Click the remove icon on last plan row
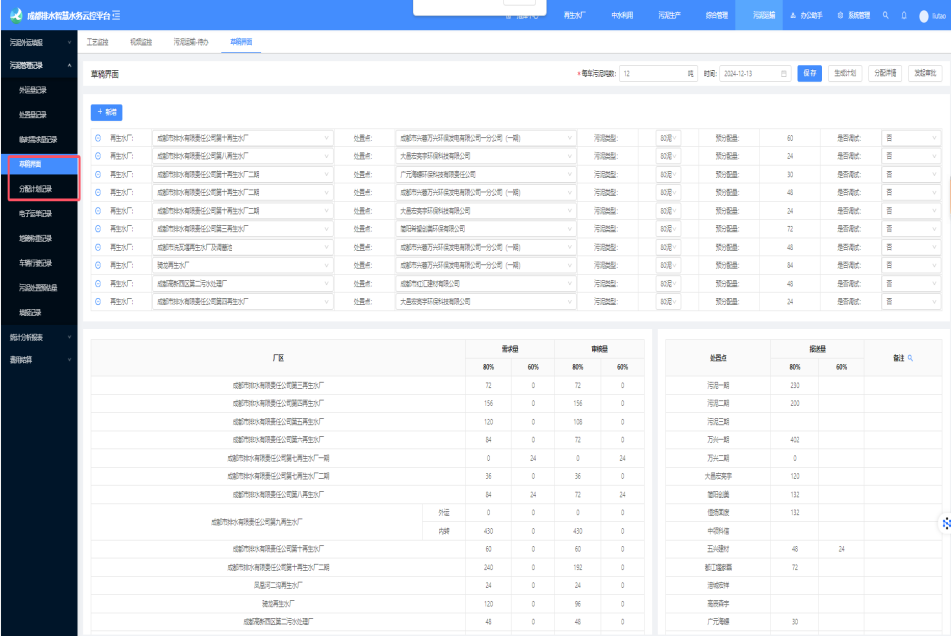 (x=98, y=300)
